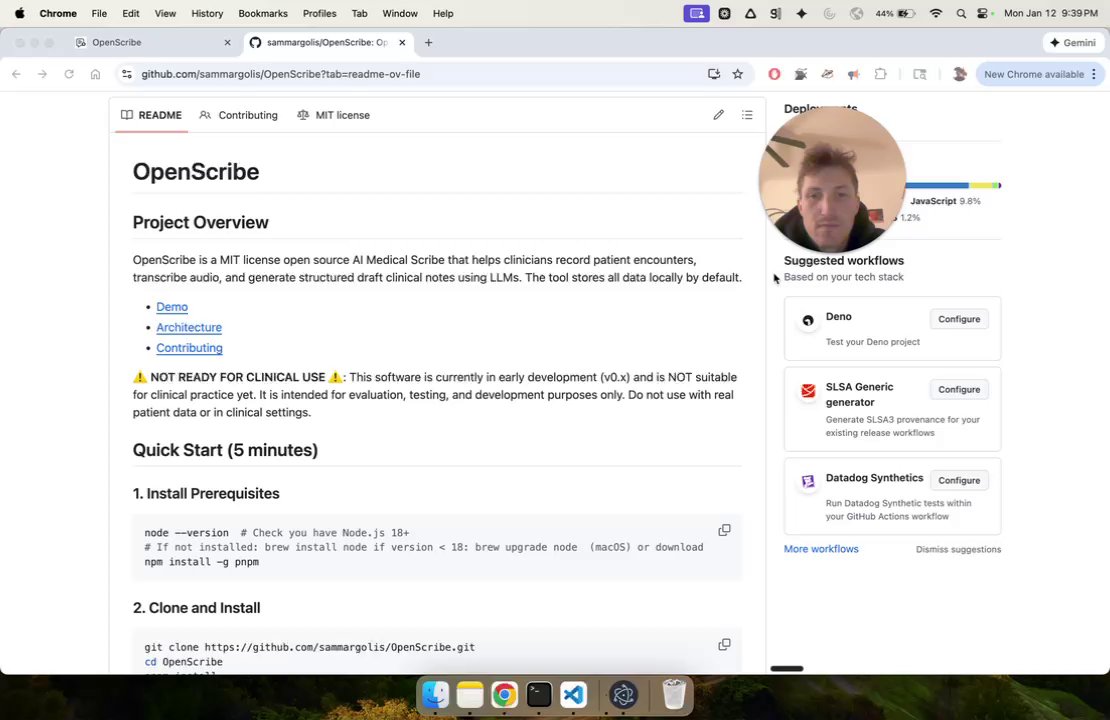Screen dimensions: 1110x720
Task: Open the Deno workflow title
Action: tap(838, 316)
